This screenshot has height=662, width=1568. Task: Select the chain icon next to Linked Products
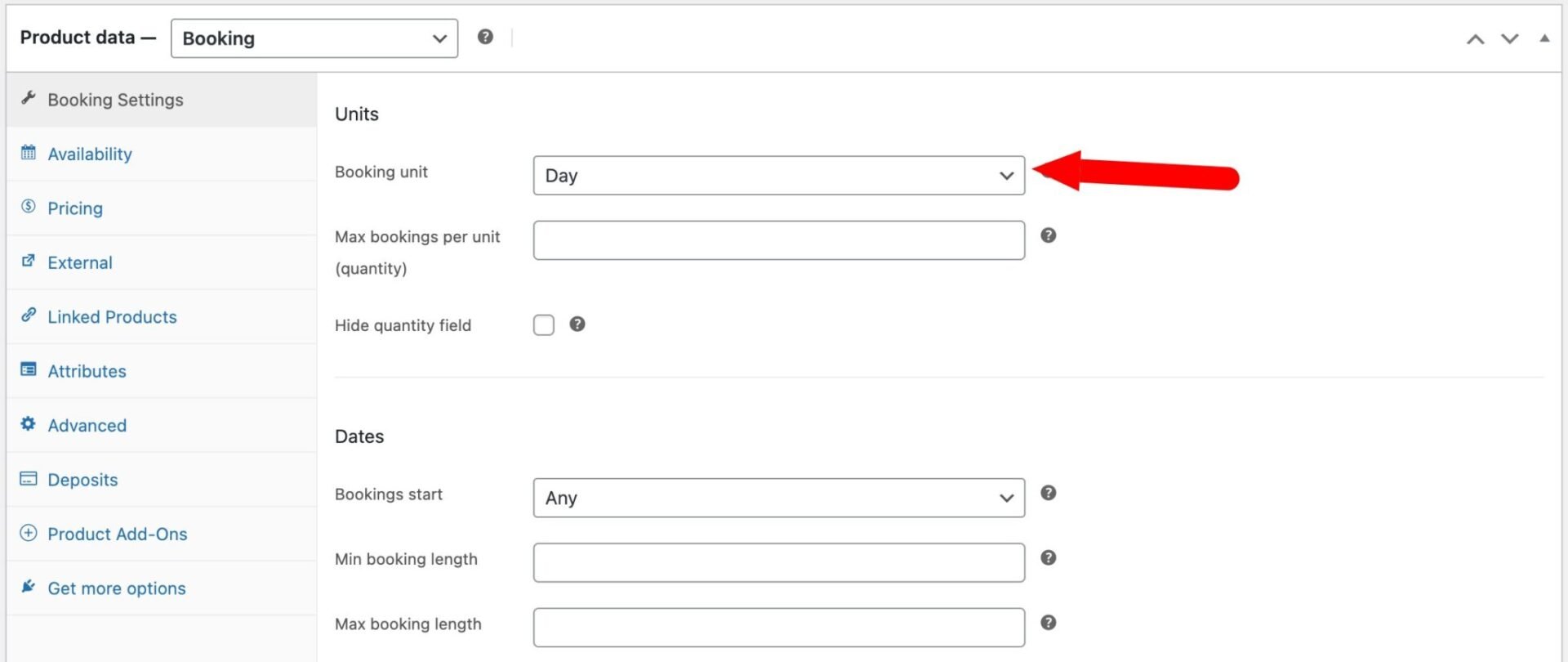click(29, 316)
